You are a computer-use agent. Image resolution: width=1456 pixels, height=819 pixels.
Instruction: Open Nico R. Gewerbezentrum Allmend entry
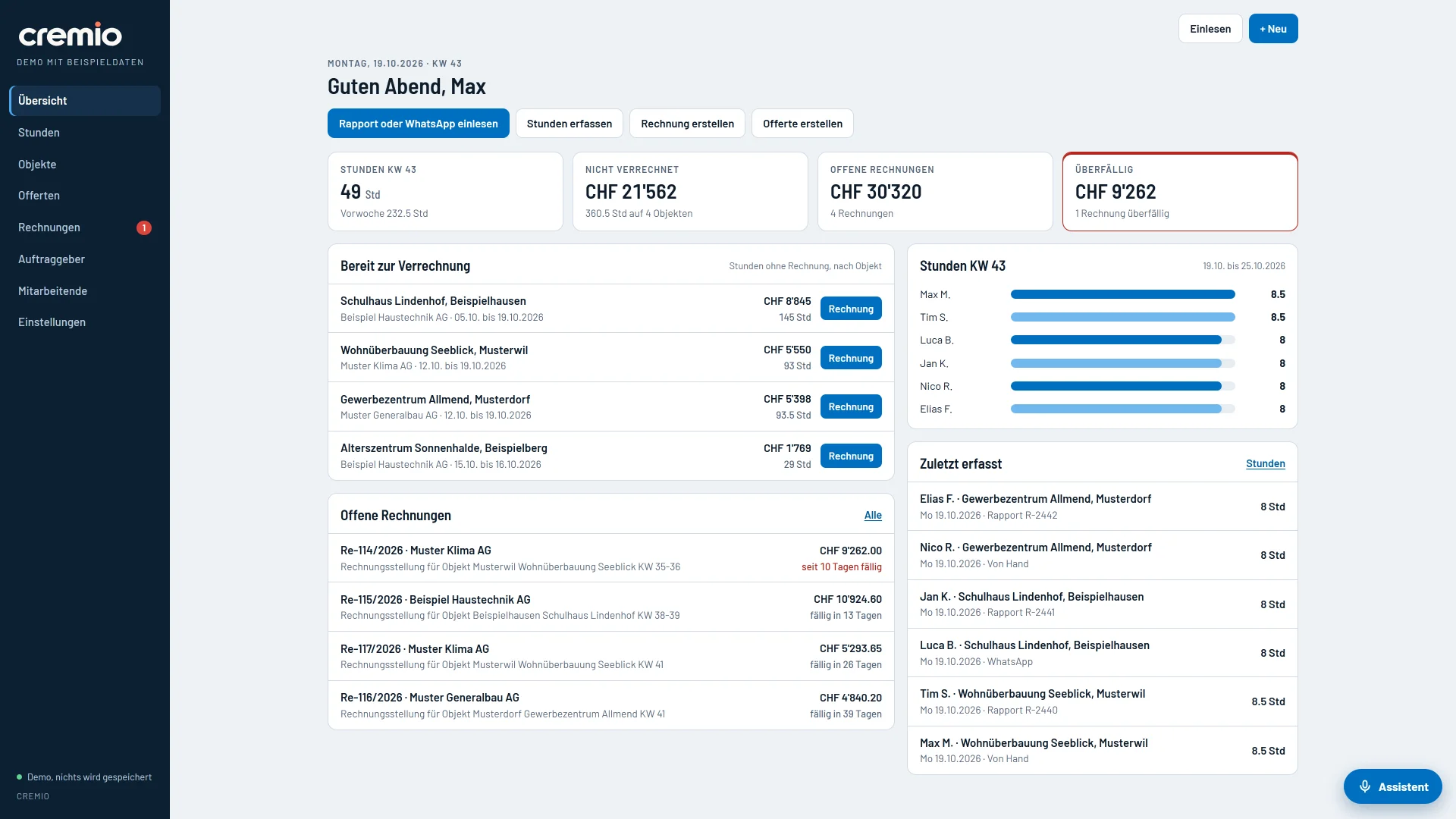click(1103, 555)
